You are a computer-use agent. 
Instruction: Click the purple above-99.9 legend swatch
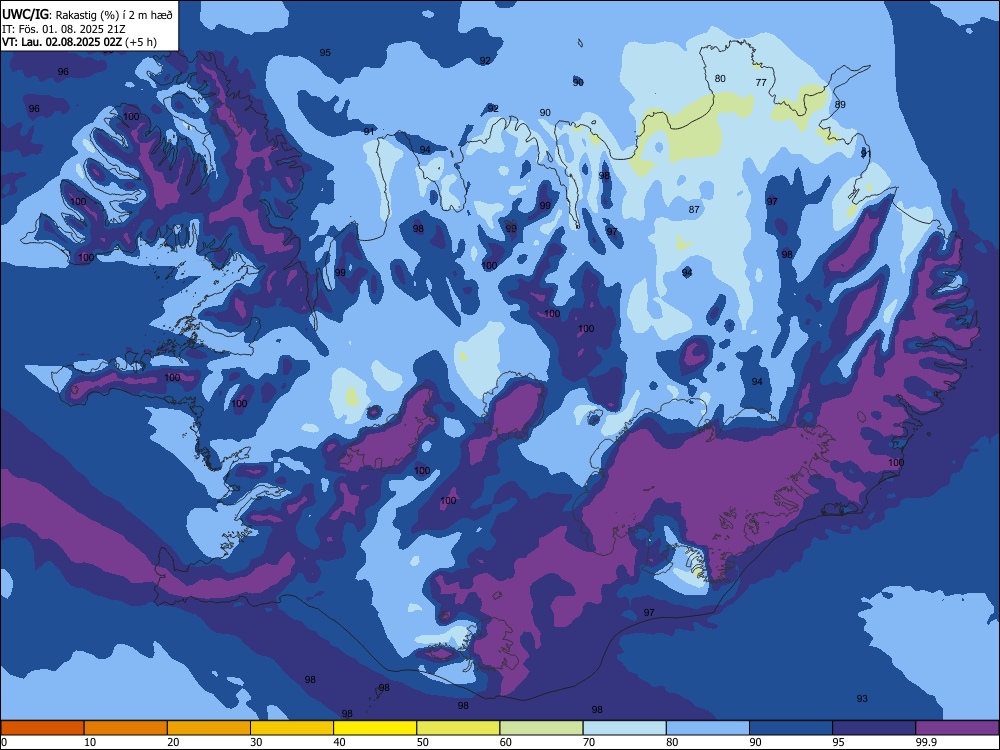click(x=957, y=728)
